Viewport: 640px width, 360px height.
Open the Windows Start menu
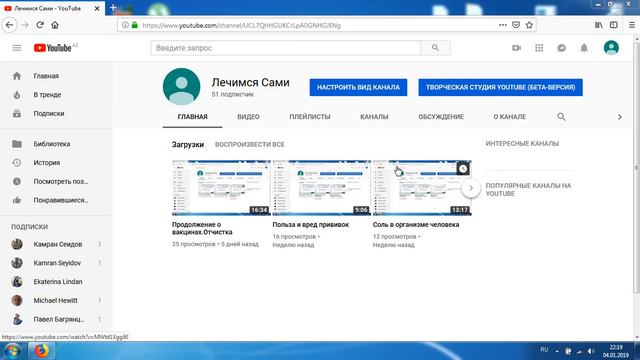12,351
